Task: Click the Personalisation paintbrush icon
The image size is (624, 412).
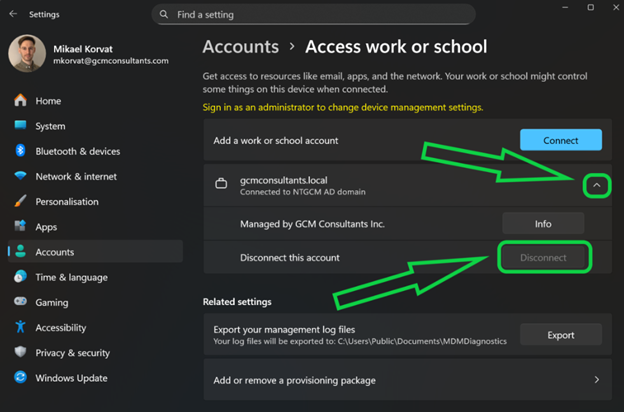Action: click(x=20, y=201)
